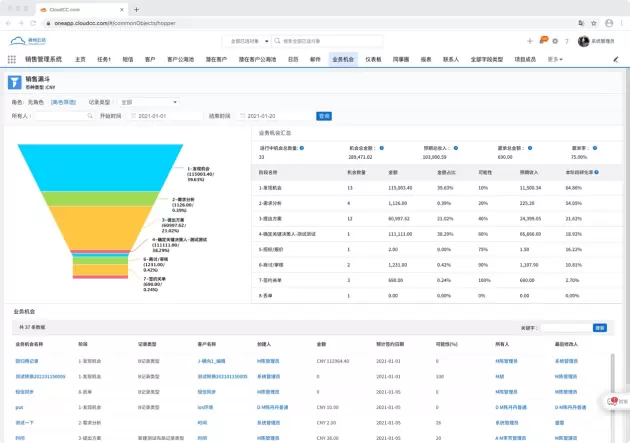Click the user avatar icon
This screenshot has width=630, height=443.
(x=583, y=41)
